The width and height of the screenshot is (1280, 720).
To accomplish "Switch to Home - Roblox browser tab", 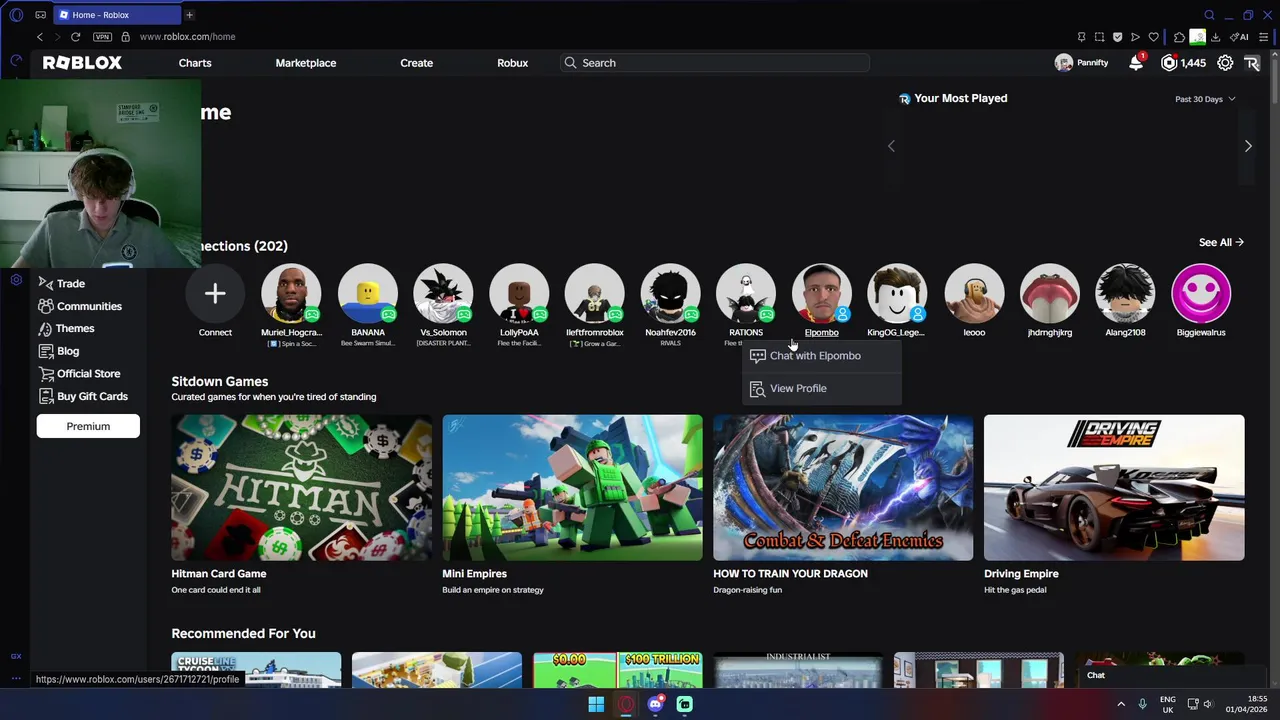I will (115, 15).
